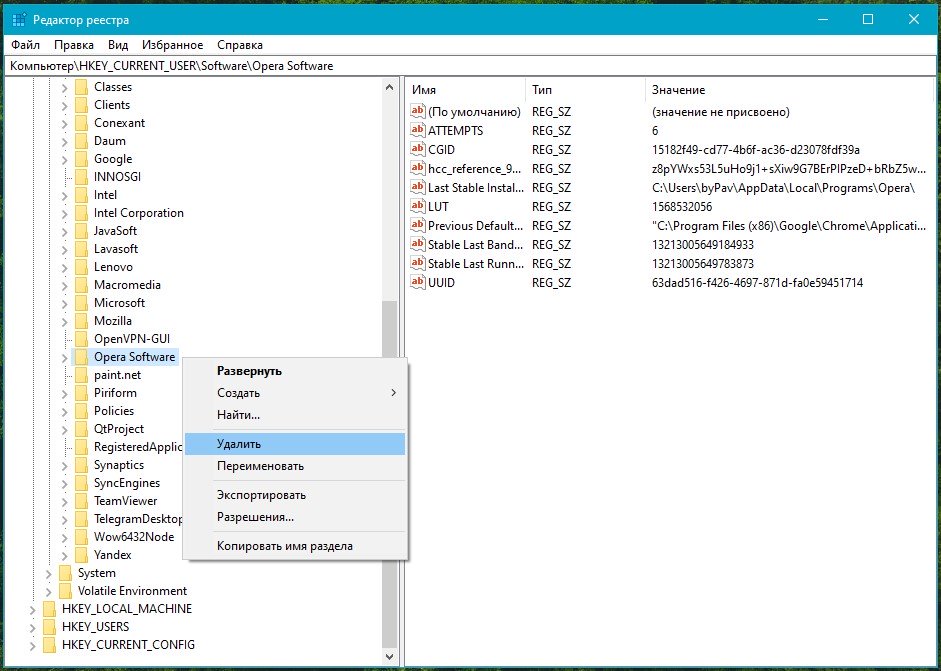The width and height of the screenshot is (941, 671).
Task: Select the Stable Last Runn... value row
Action: click(672, 263)
